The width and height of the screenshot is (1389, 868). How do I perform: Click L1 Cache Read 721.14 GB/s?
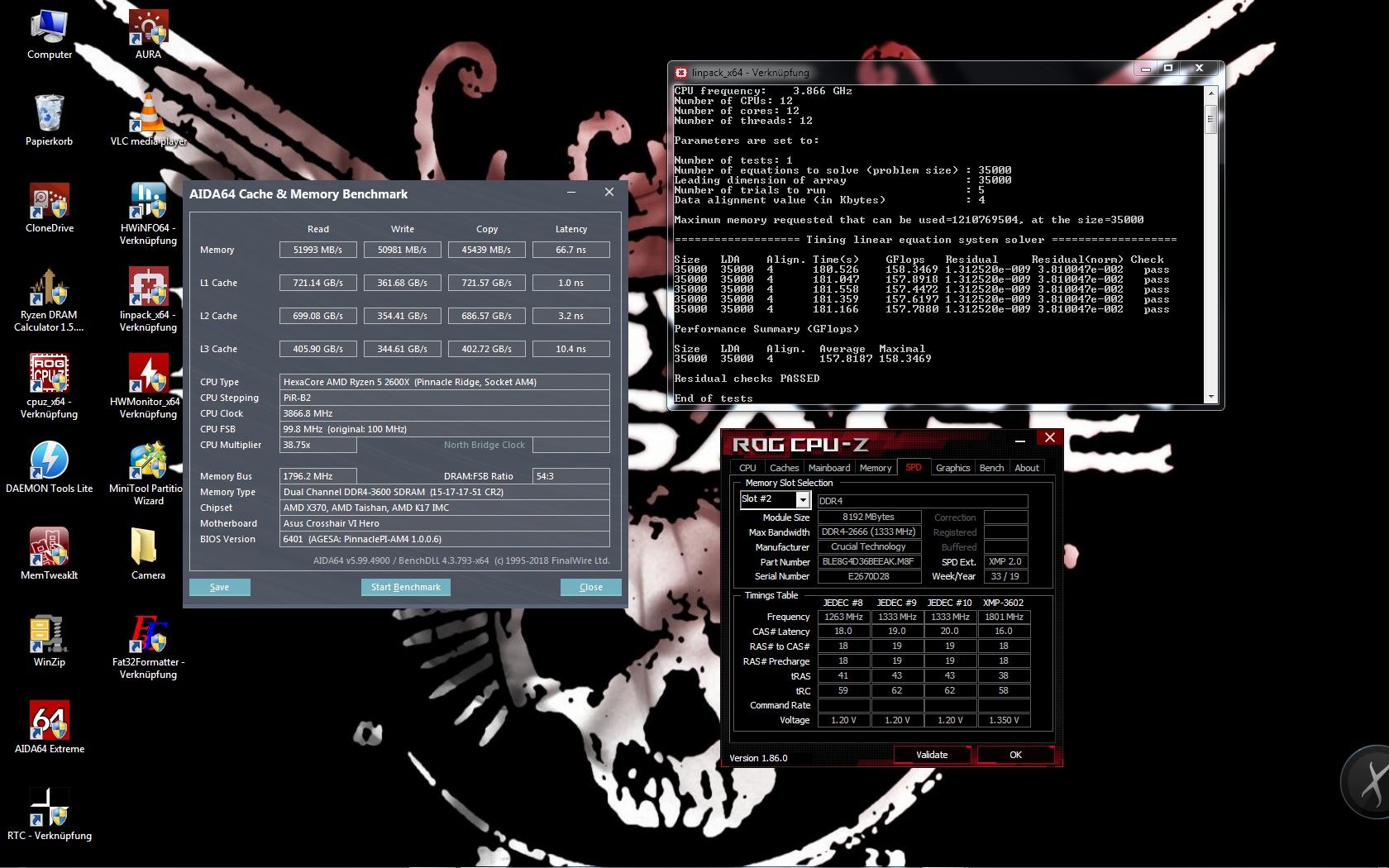(317, 283)
